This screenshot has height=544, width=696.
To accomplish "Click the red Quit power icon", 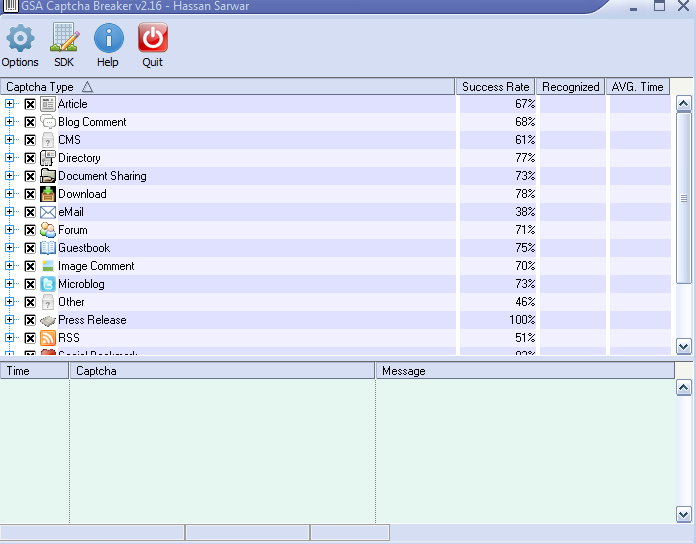I will click(x=153, y=38).
